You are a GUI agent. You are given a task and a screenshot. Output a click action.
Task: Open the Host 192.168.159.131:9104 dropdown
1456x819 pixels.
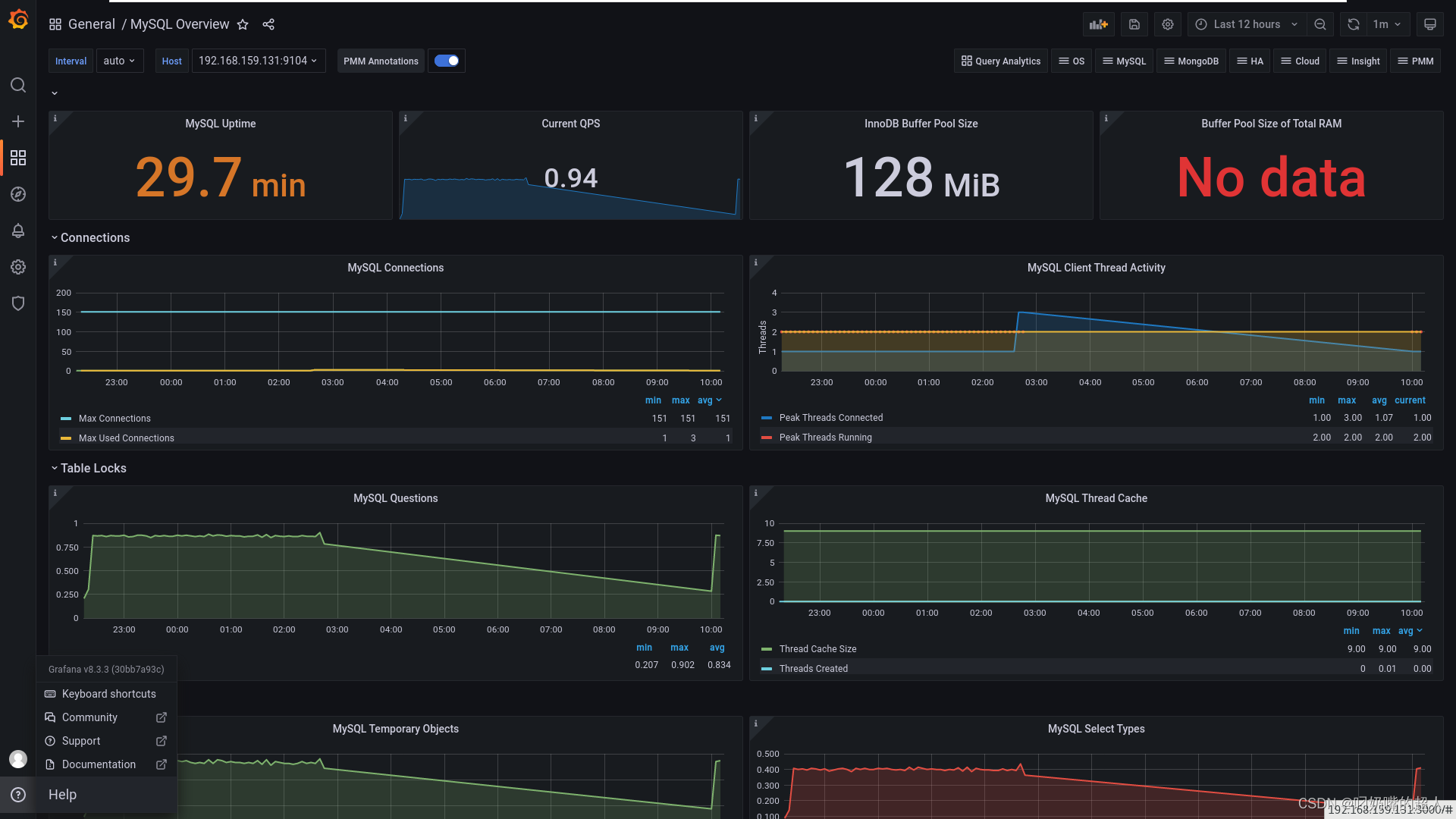point(259,61)
